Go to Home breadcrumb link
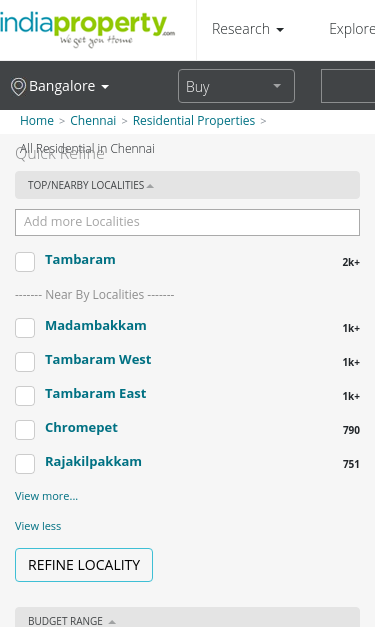Viewport: 375px width, 627px height. (x=37, y=121)
